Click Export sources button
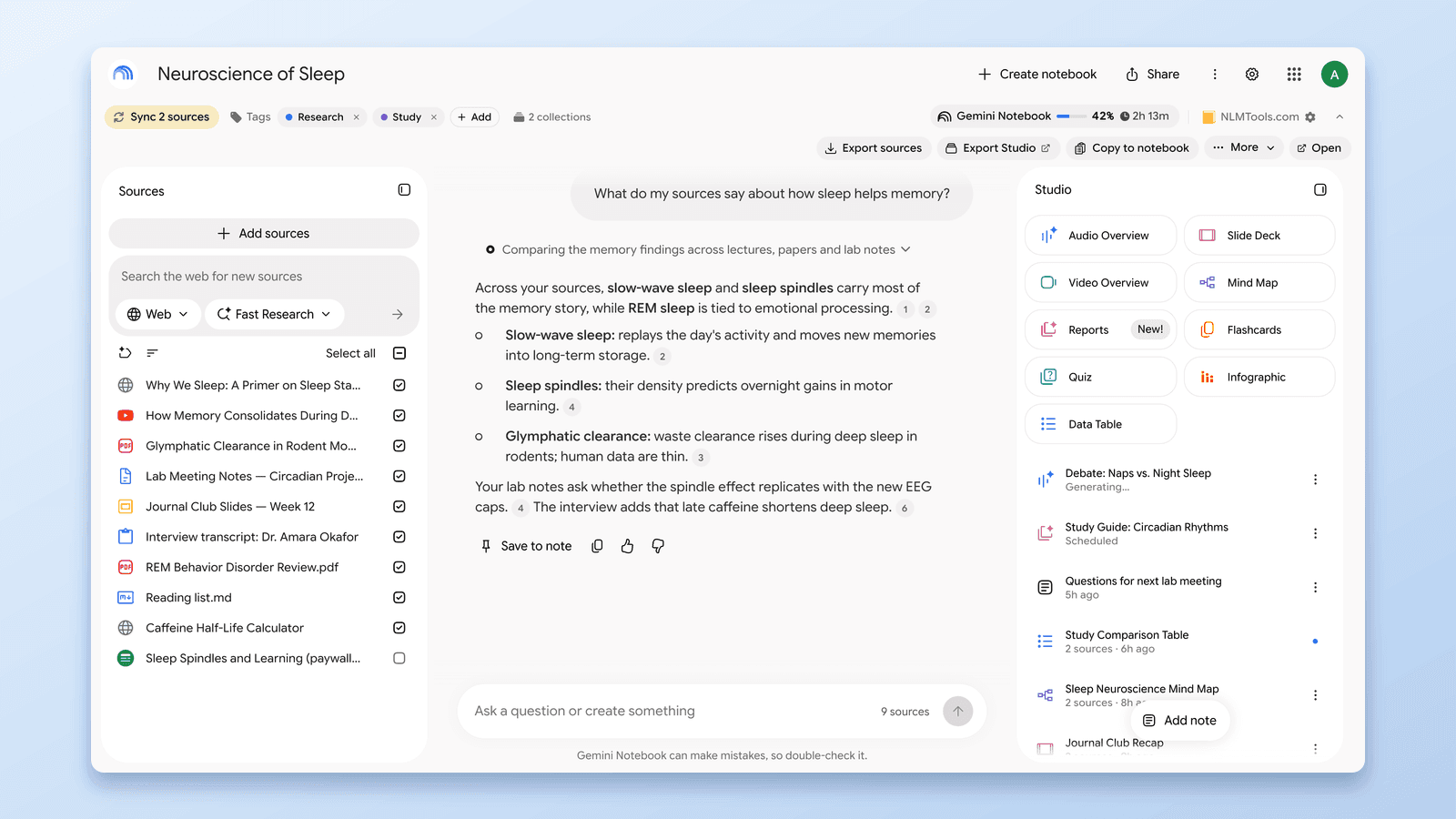The image size is (1456, 819). coord(874,148)
